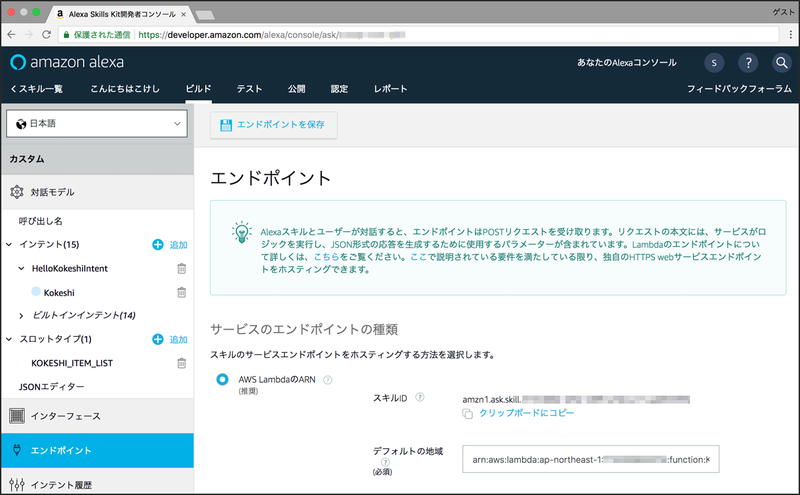
Task: Open the help question mark icon
Action: coord(748,63)
